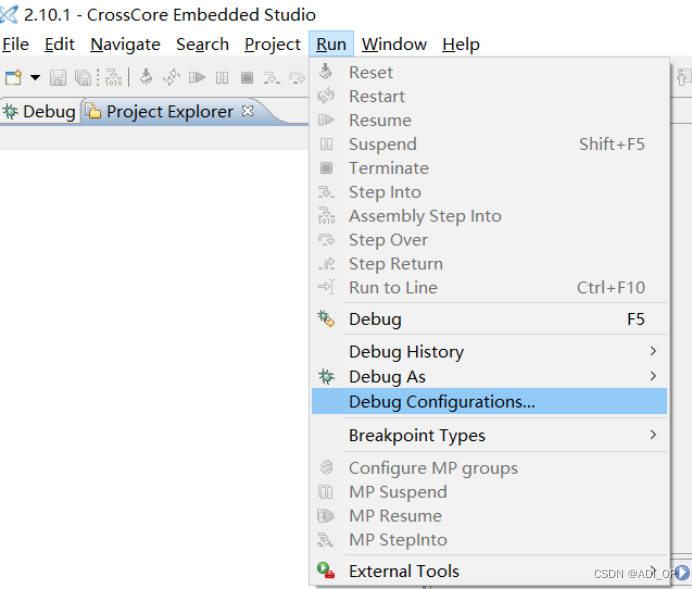
Task: Click the bug icon beside Debug As
Action: (x=326, y=376)
